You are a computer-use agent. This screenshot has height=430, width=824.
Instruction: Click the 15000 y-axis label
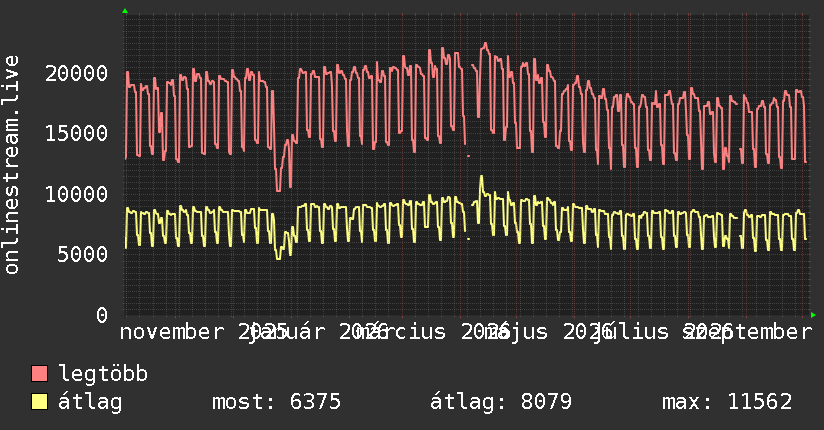point(77,134)
